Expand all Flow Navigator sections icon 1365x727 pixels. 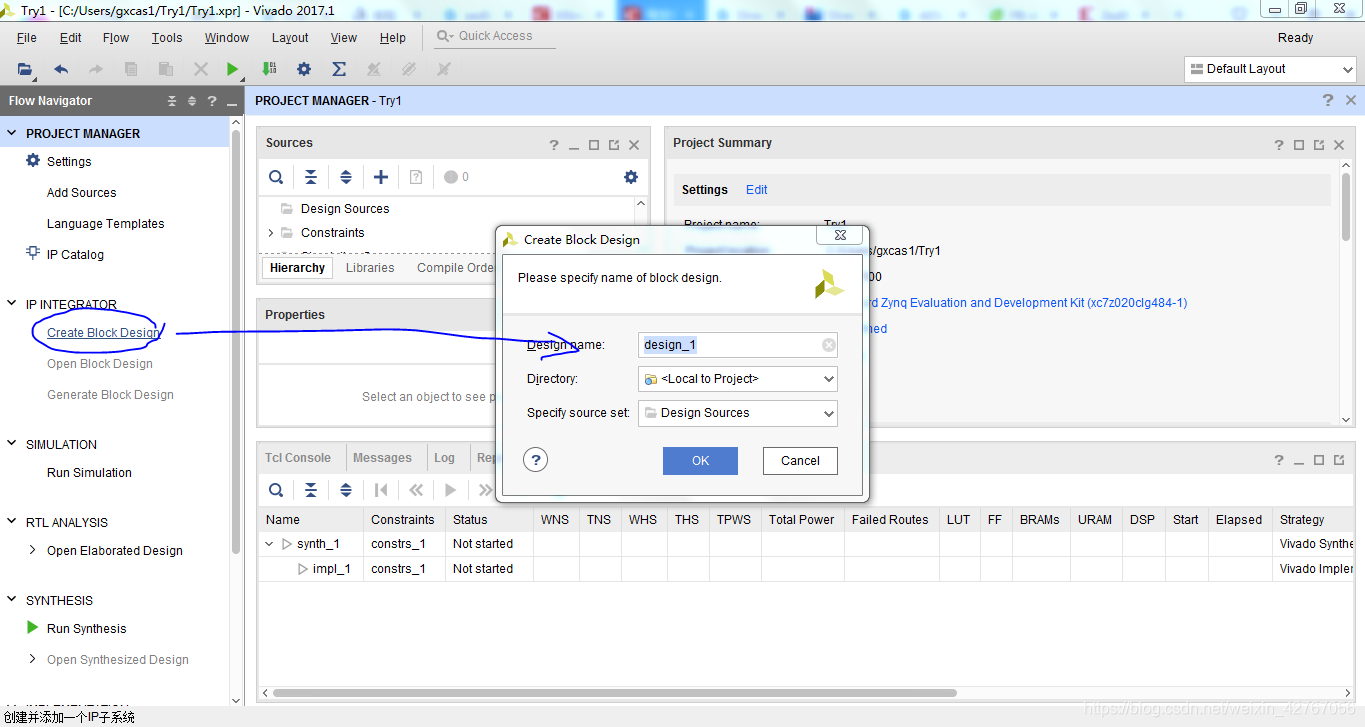pyautogui.click(x=192, y=101)
